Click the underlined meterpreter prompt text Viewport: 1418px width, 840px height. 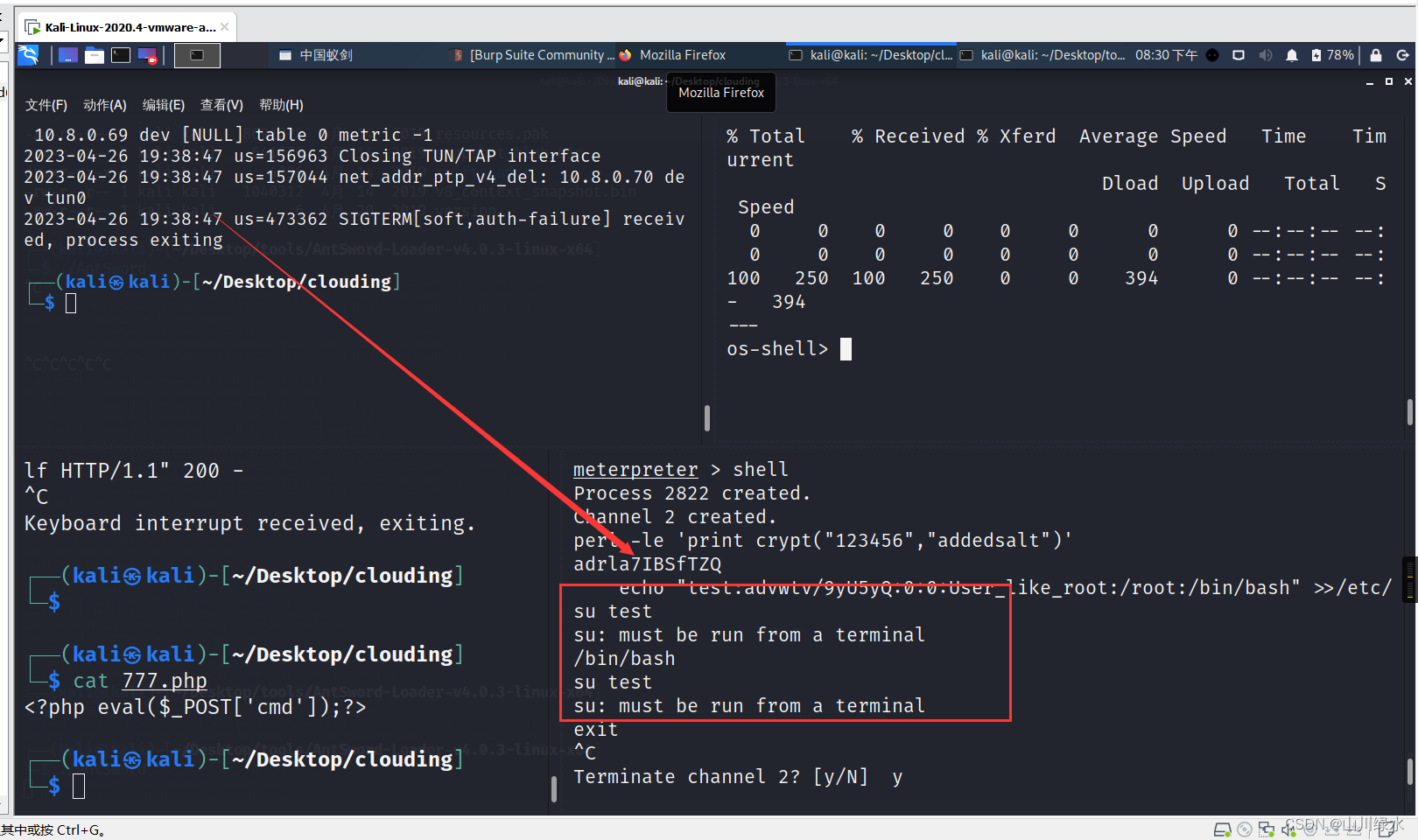[635, 470]
